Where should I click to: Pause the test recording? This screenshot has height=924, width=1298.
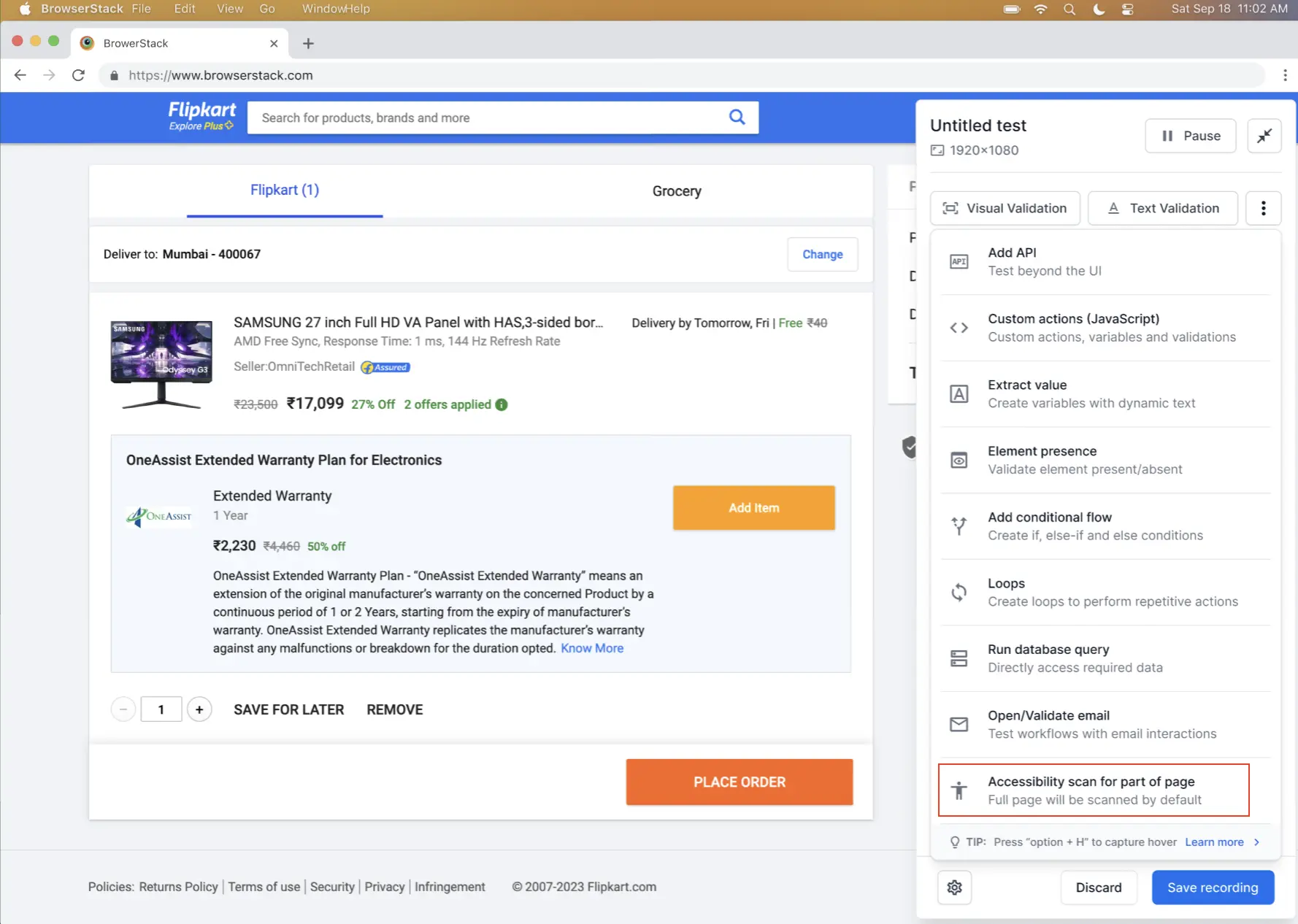click(1190, 136)
